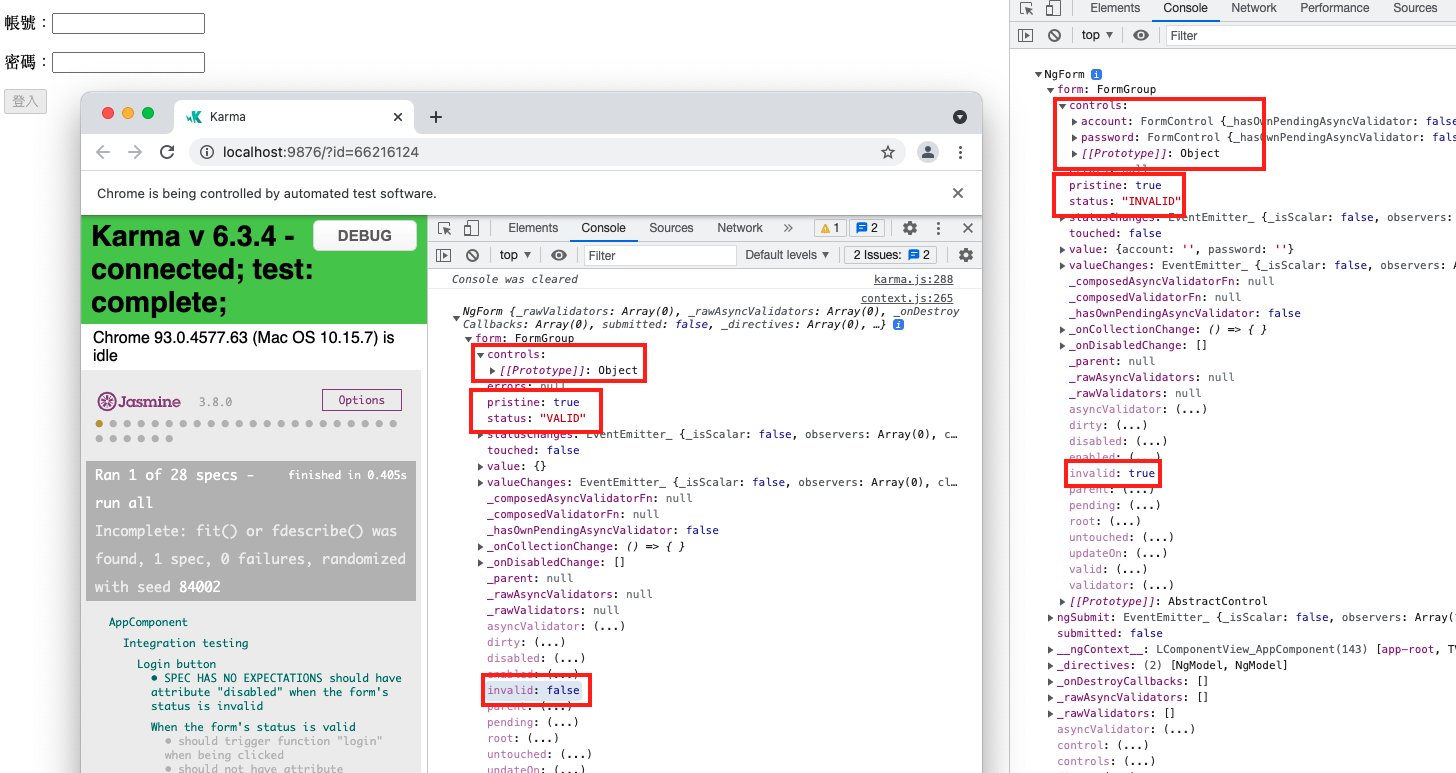The width and height of the screenshot is (1456, 773).
Task: Open console settings gear in Karma DevTools
Action: click(966, 255)
